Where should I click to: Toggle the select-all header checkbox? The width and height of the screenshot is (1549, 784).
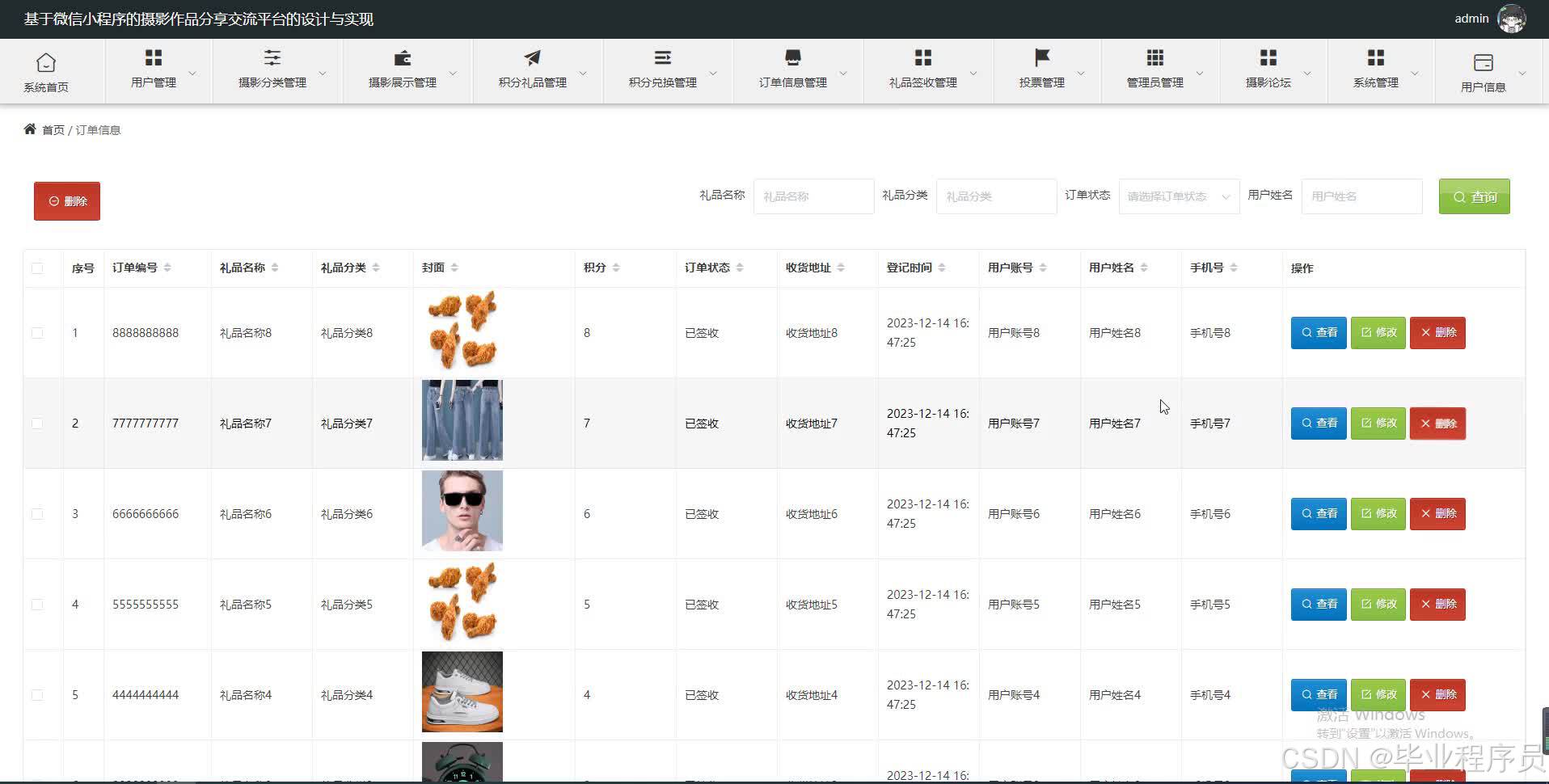37,268
